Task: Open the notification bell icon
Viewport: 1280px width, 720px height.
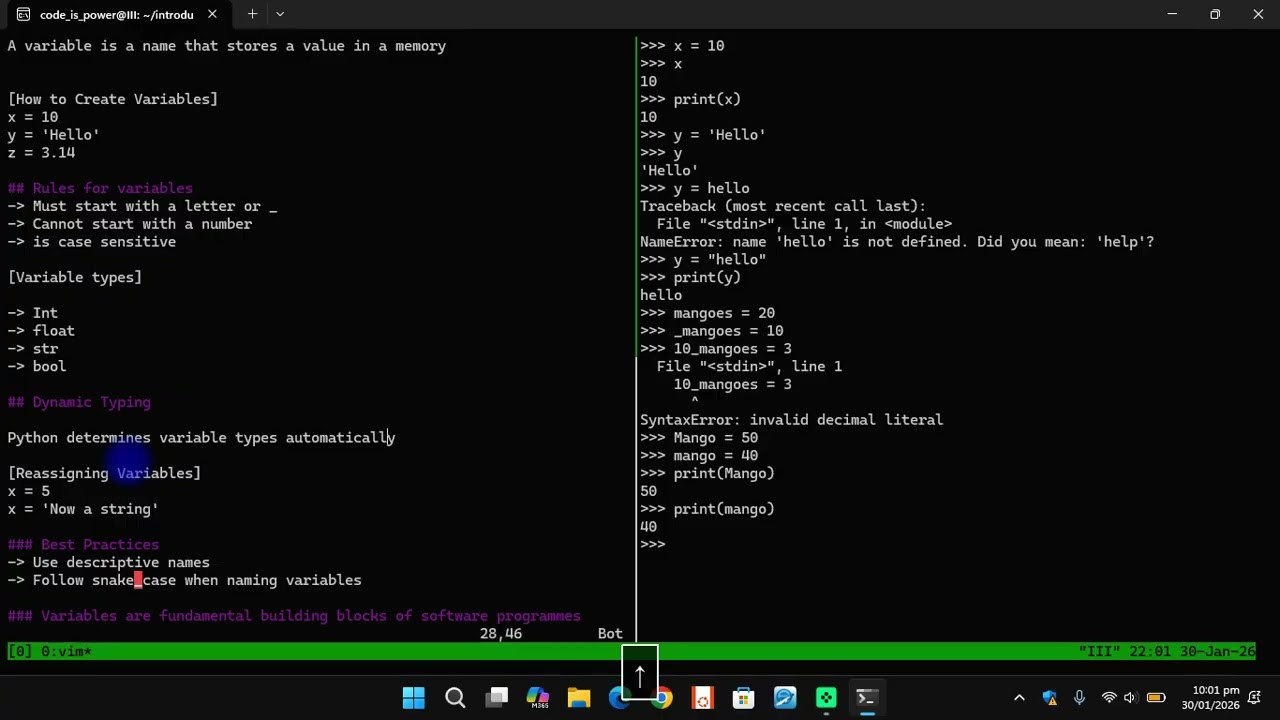Action: (1255, 698)
